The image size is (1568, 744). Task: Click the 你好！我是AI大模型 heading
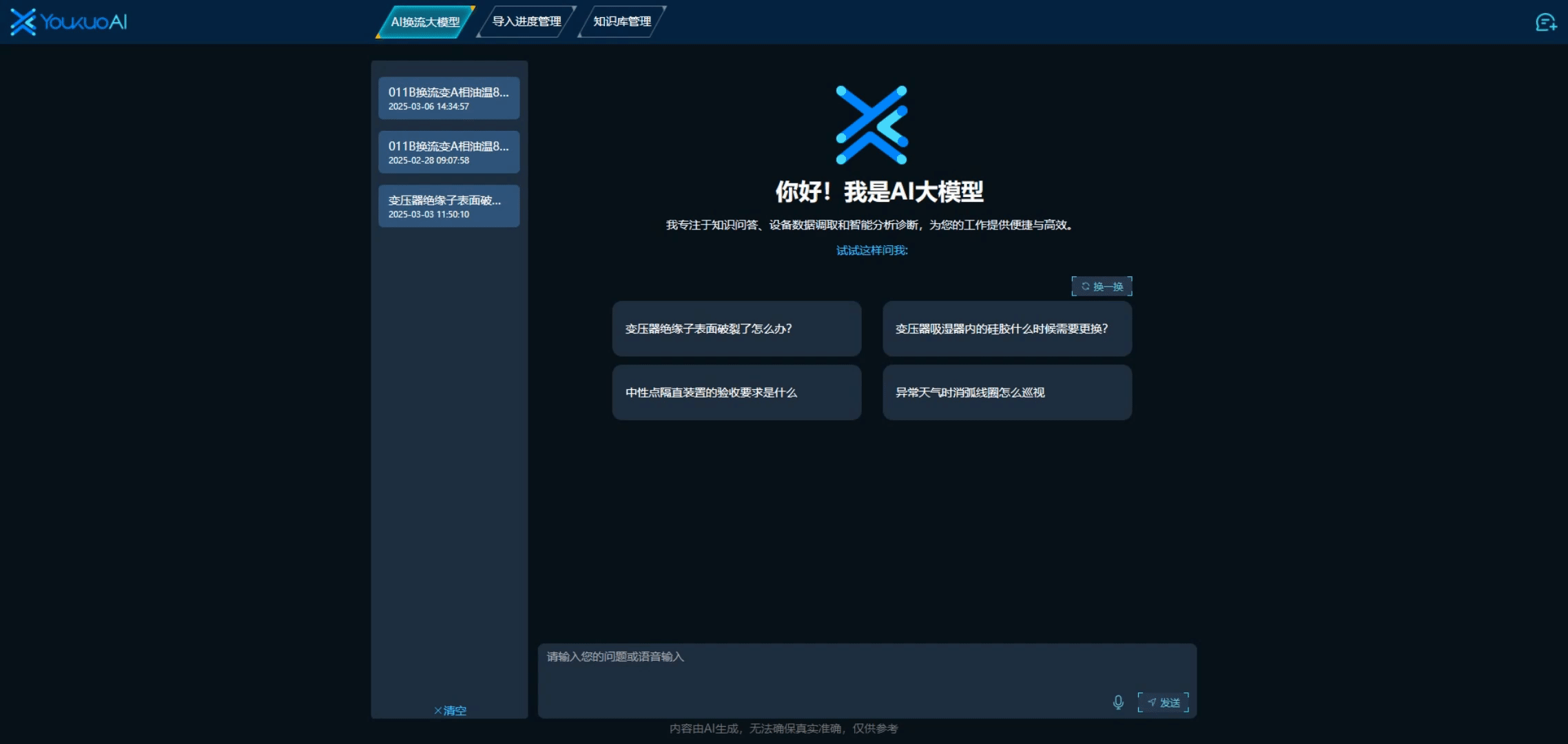879,192
